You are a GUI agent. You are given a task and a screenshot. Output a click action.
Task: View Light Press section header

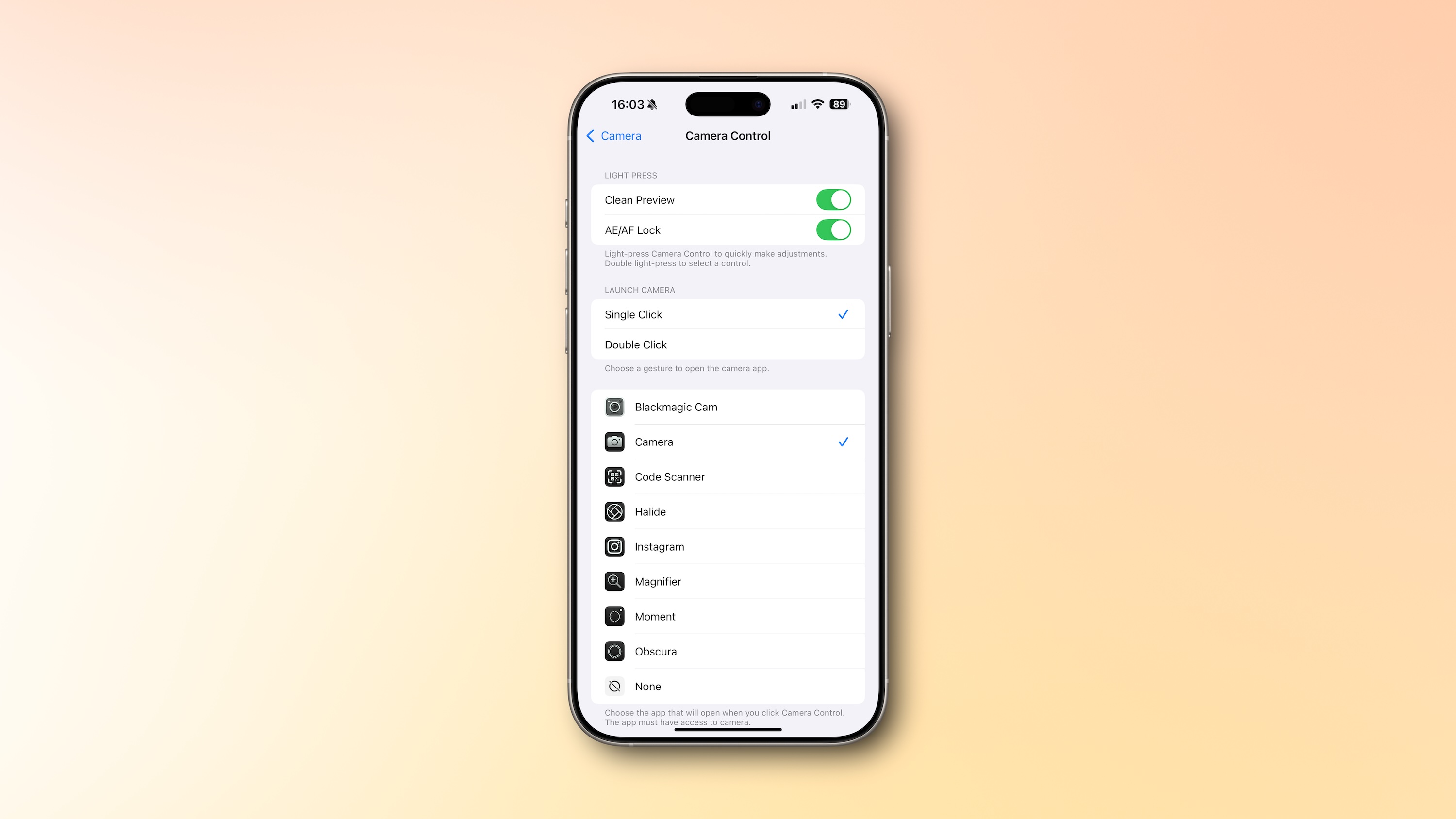click(630, 175)
